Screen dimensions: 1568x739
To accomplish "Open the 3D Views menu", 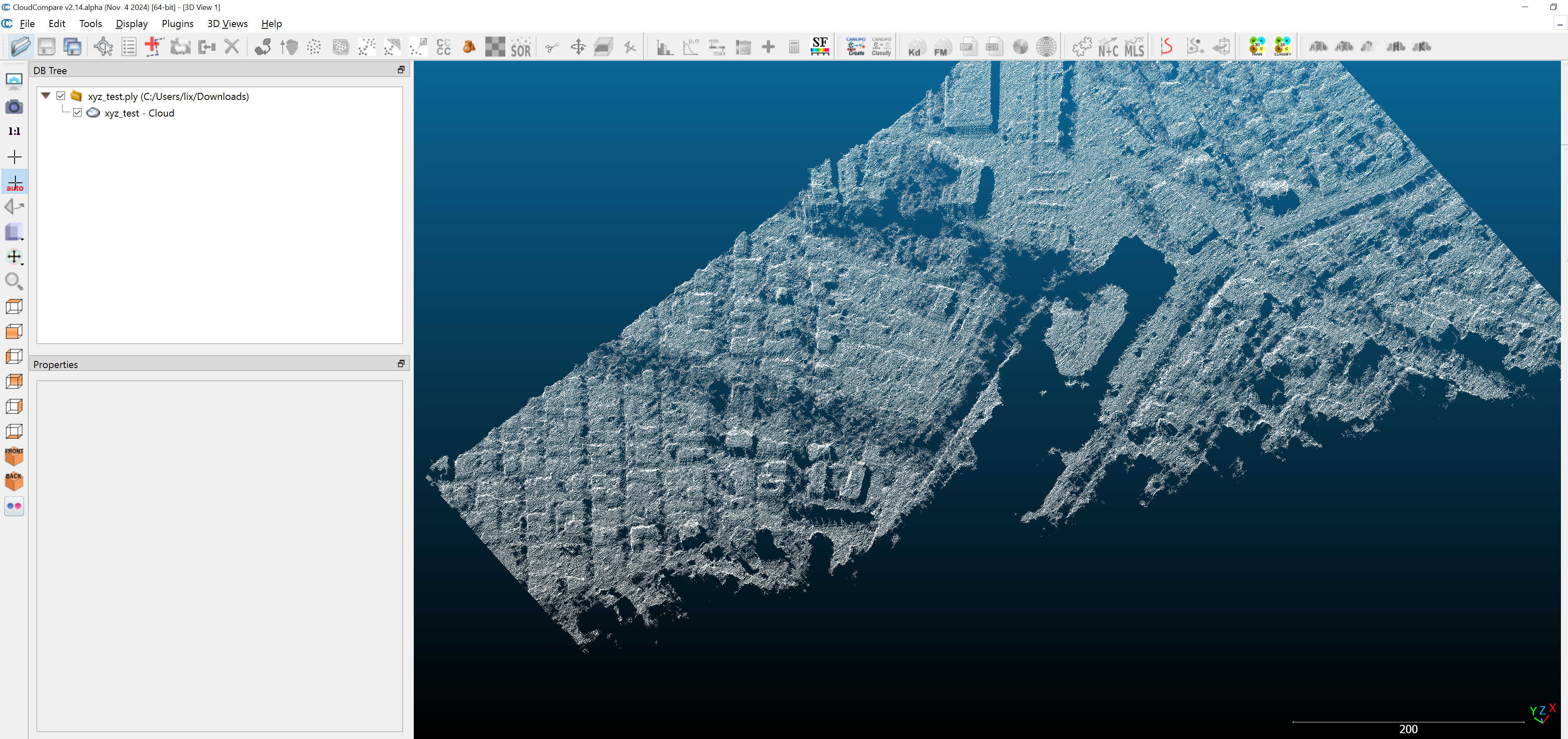I will [x=227, y=24].
